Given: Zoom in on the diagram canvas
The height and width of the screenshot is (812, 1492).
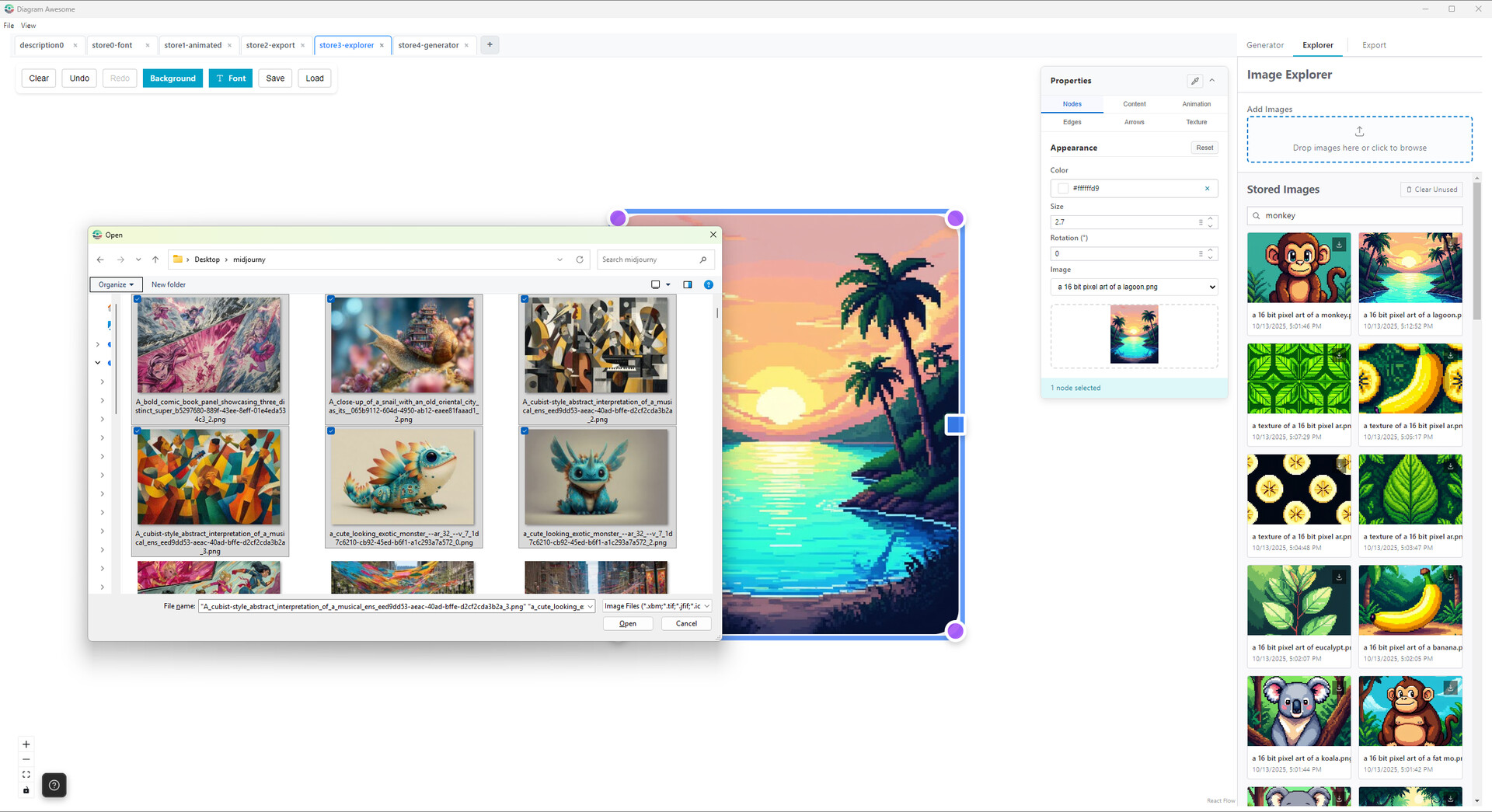Looking at the screenshot, I should click(26, 744).
